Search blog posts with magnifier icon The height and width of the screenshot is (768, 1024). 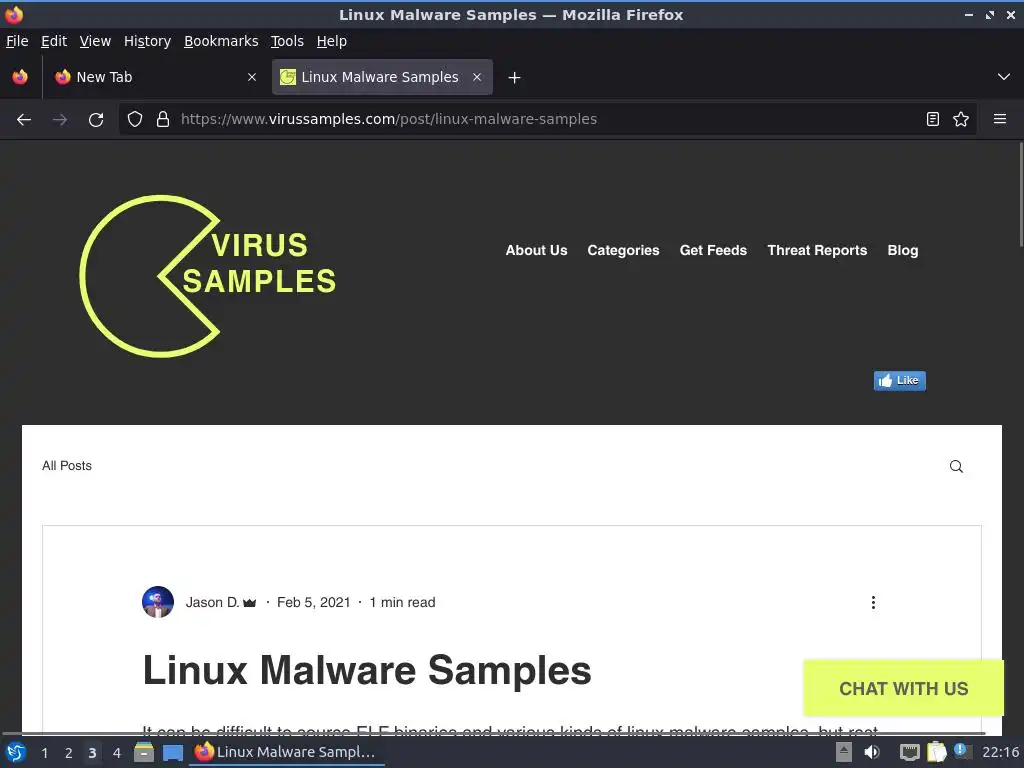pyautogui.click(x=956, y=466)
